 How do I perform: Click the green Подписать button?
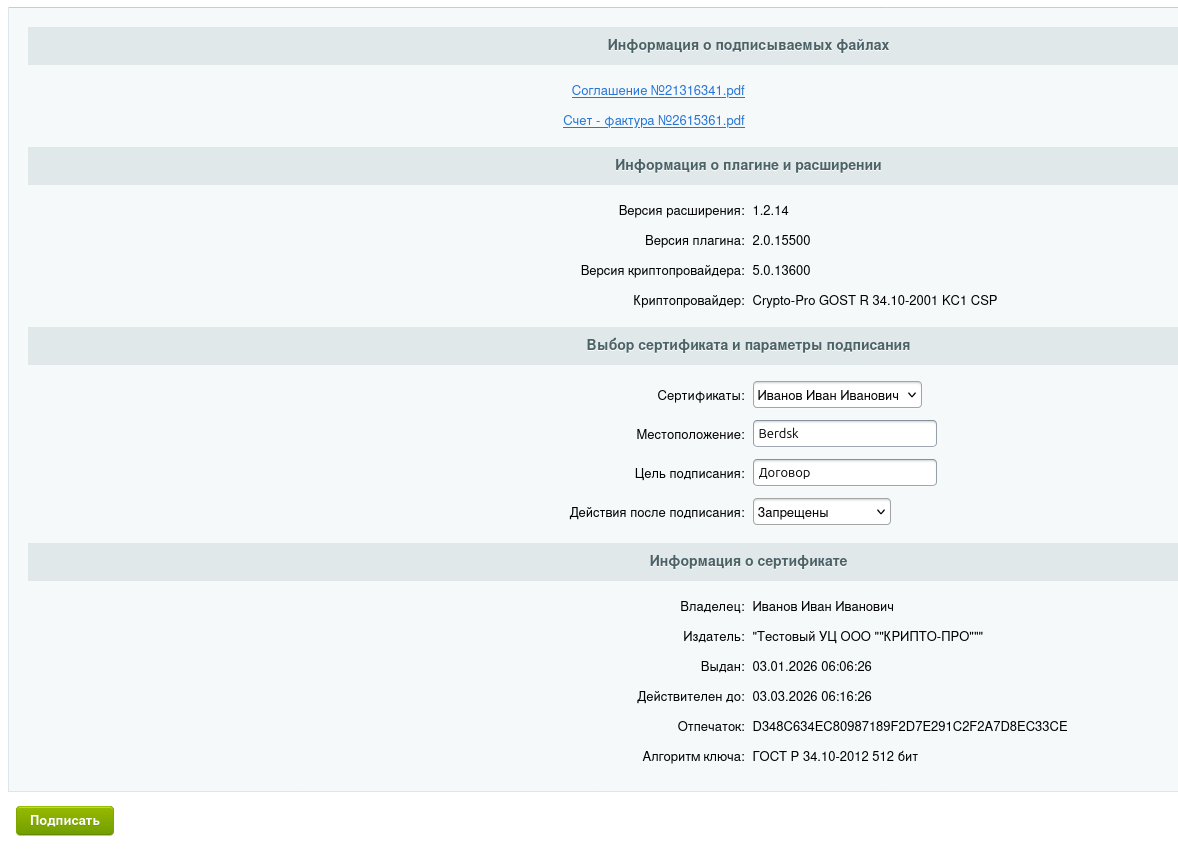pyautogui.click(x=64, y=820)
